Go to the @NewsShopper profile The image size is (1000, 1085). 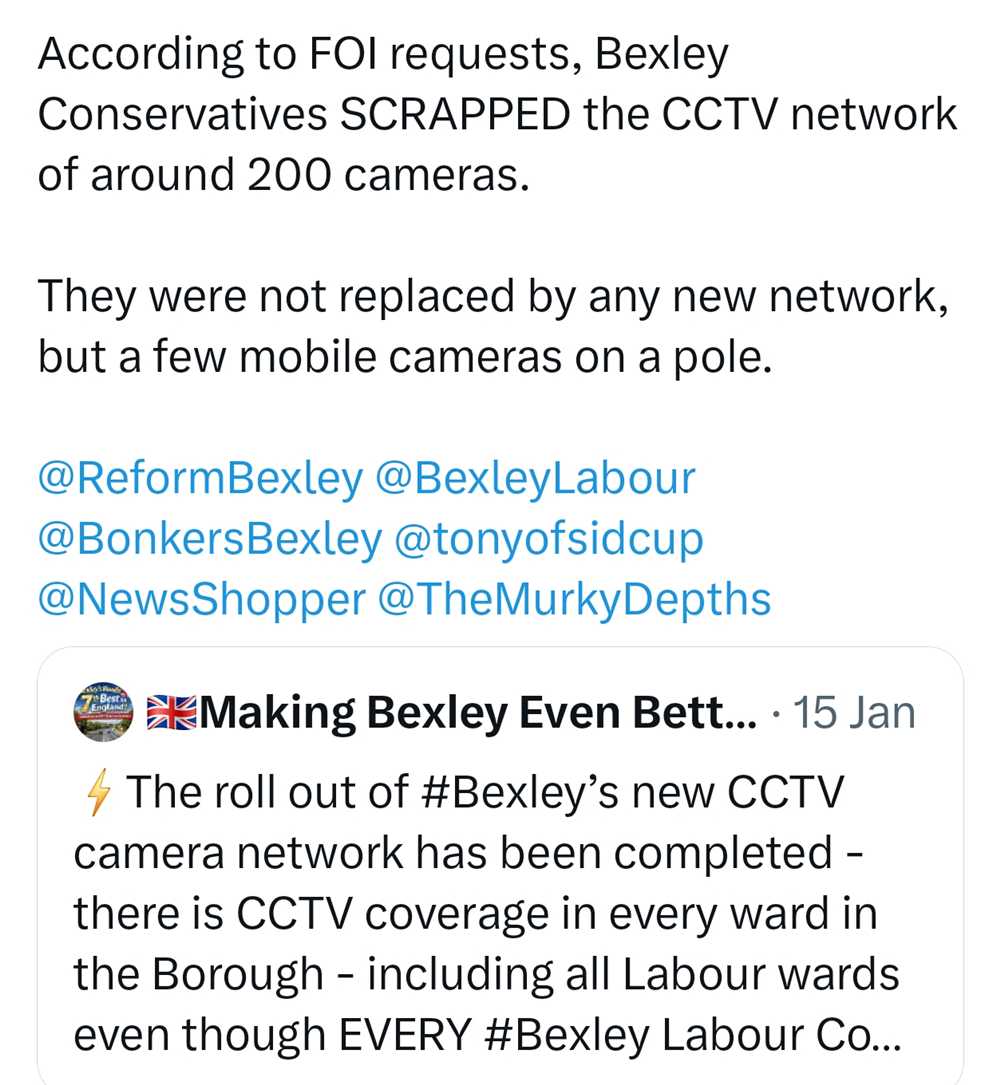202,599
